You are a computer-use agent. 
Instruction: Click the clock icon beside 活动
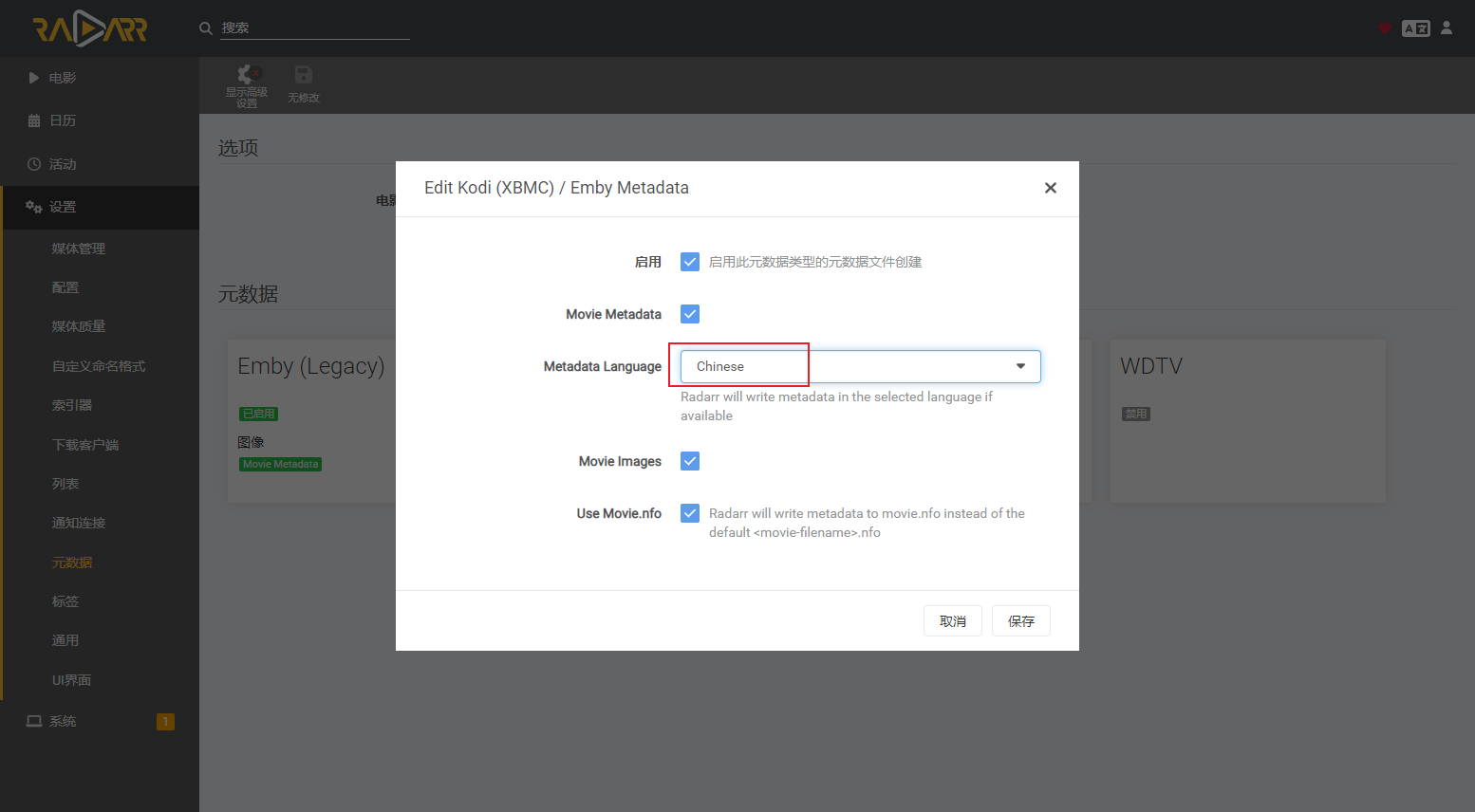pos(34,164)
